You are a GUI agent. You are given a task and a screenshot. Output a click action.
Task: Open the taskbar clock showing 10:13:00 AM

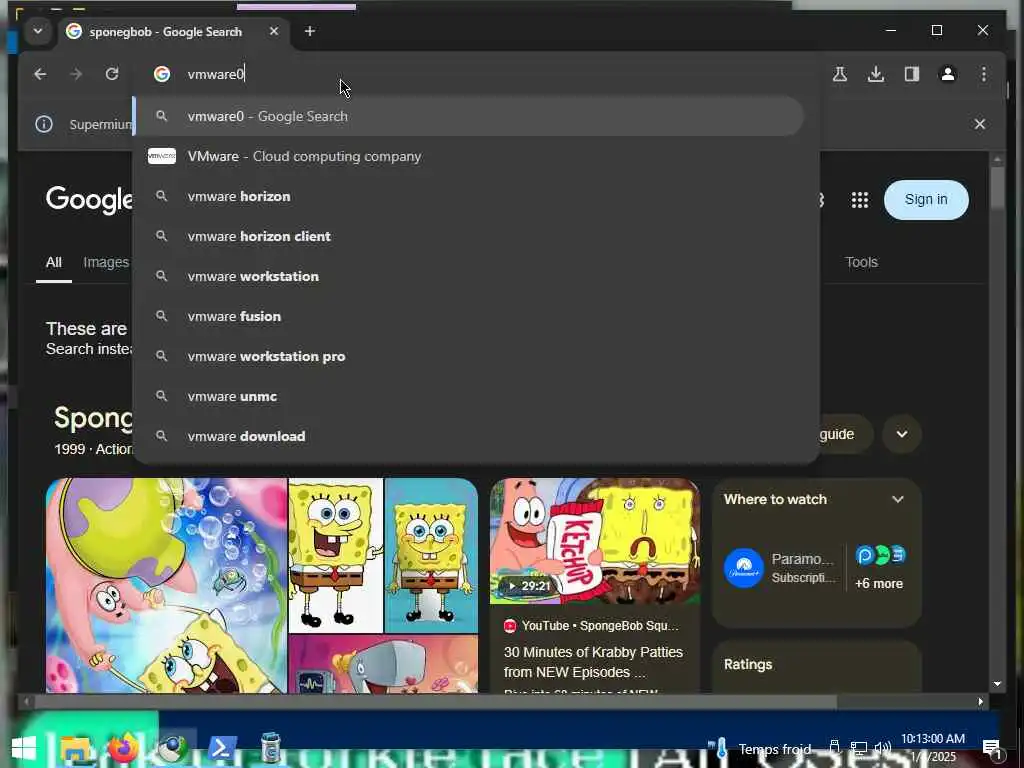[933, 748]
